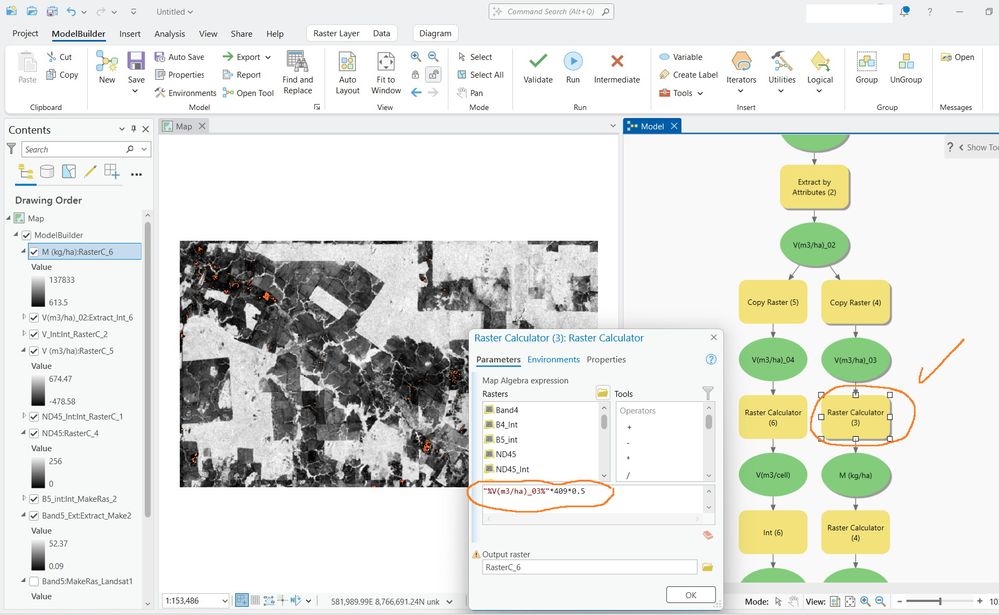This screenshot has width=999, height=615.
Task: Click the Output raster RasterC_6 field
Action: click(589, 567)
